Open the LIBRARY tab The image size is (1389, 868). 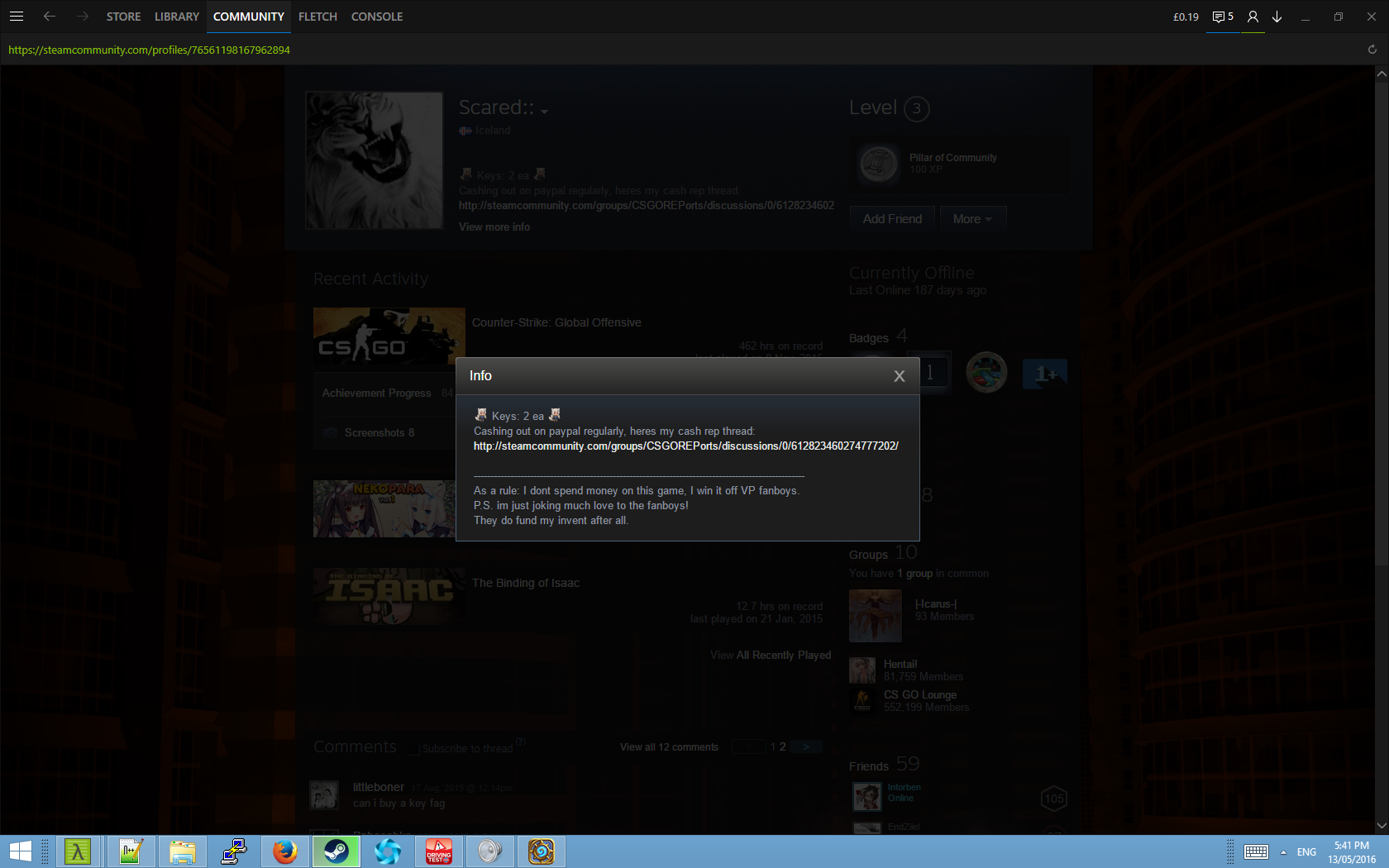[x=177, y=17]
